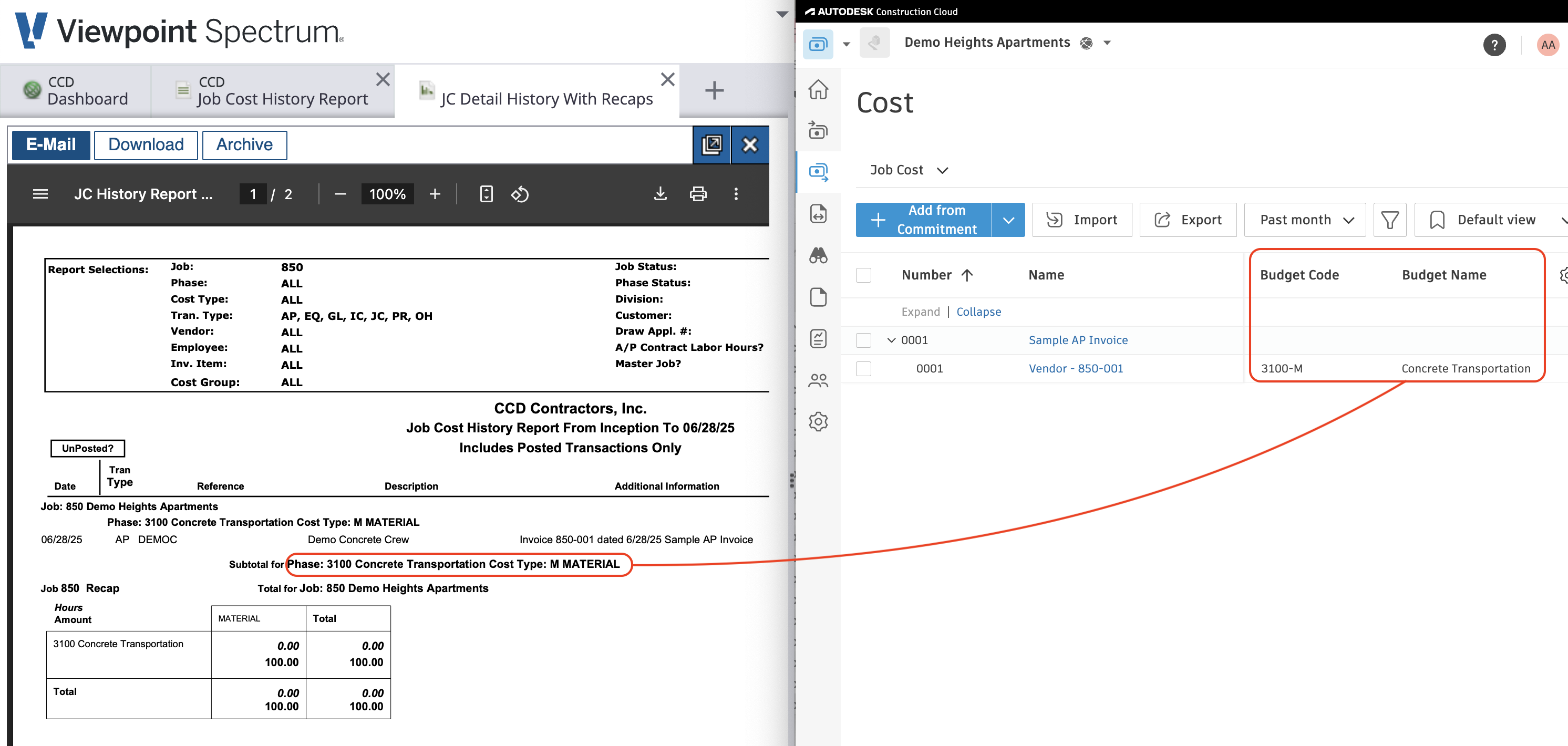
Task: Click the project globe icon
Action: click(1086, 43)
